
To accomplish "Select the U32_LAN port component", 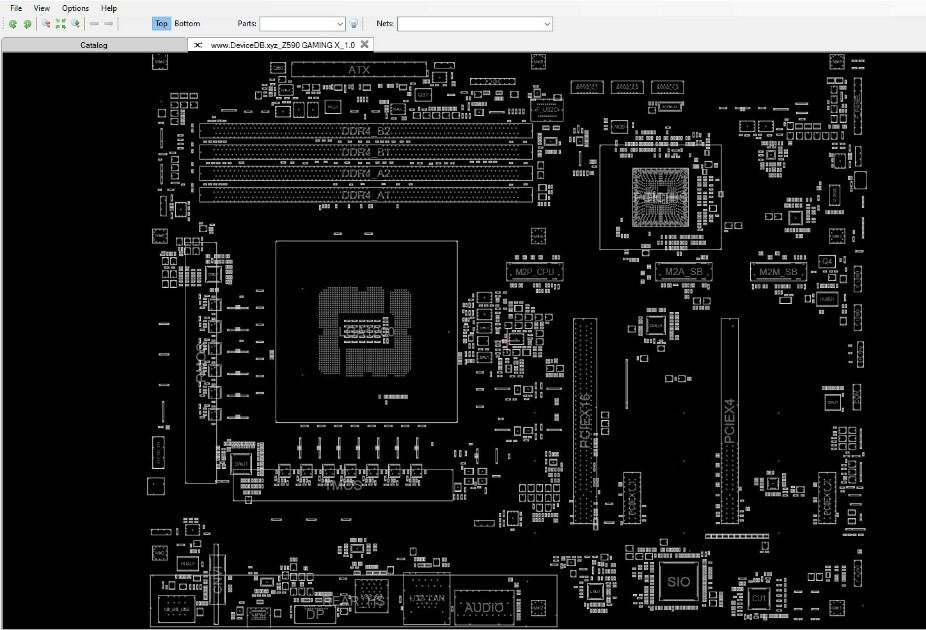I will (x=427, y=598).
